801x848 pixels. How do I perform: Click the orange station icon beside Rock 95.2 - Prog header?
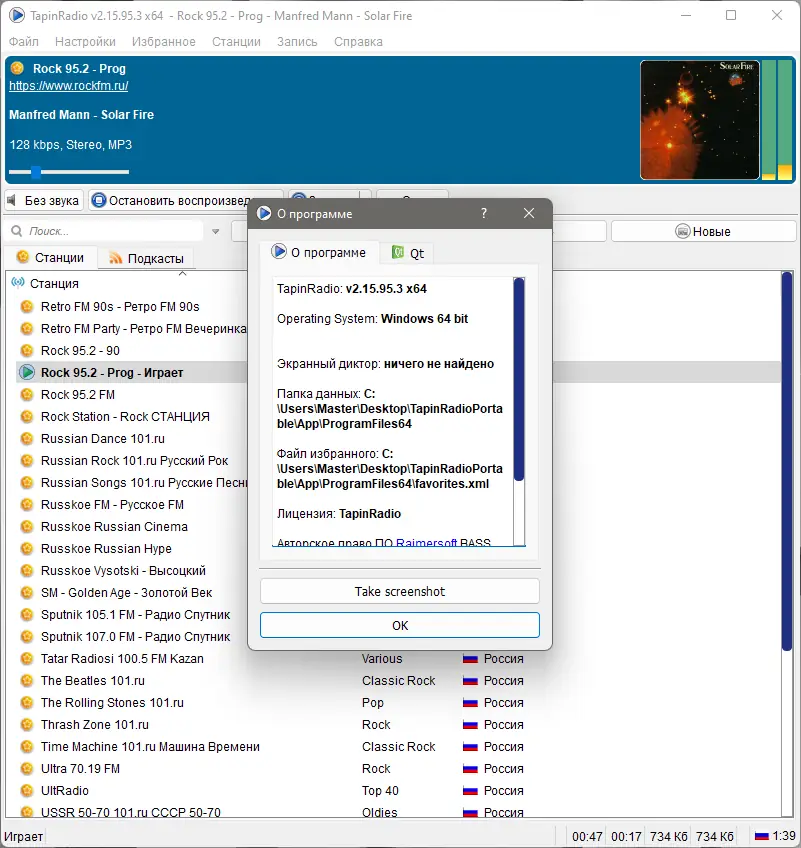(x=17, y=68)
